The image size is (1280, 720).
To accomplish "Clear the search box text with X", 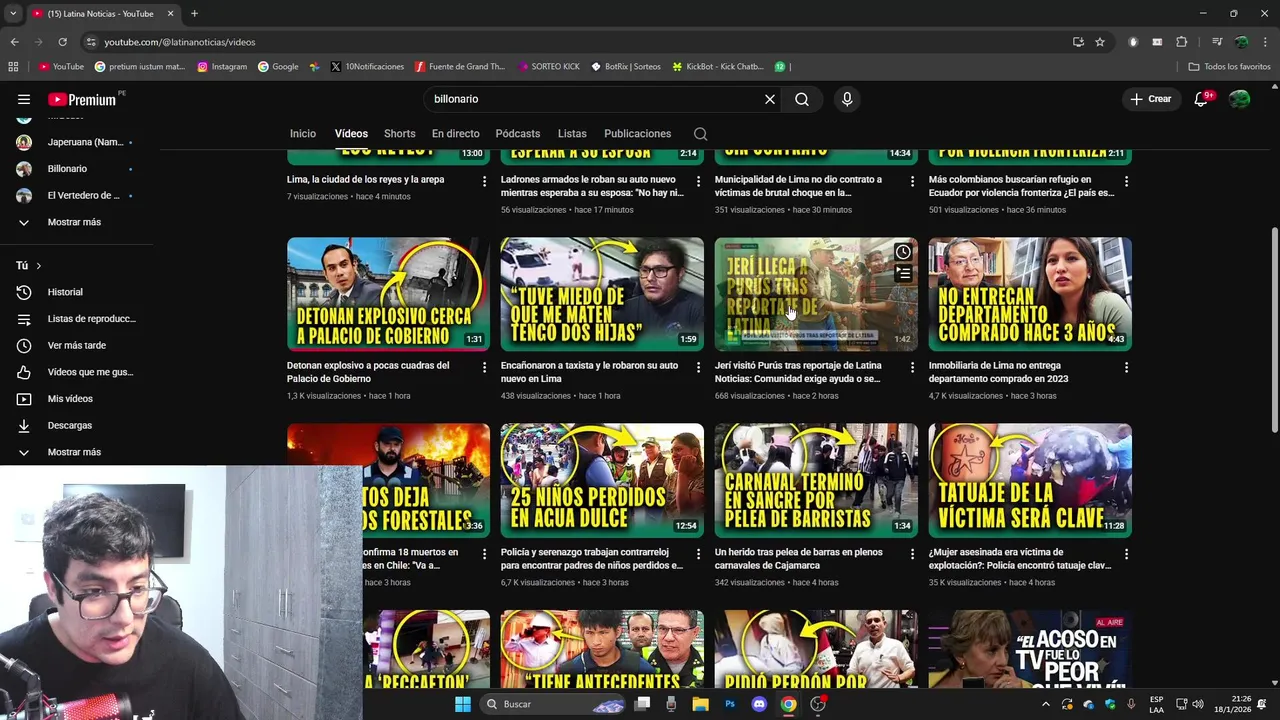I will pyautogui.click(x=770, y=99).
